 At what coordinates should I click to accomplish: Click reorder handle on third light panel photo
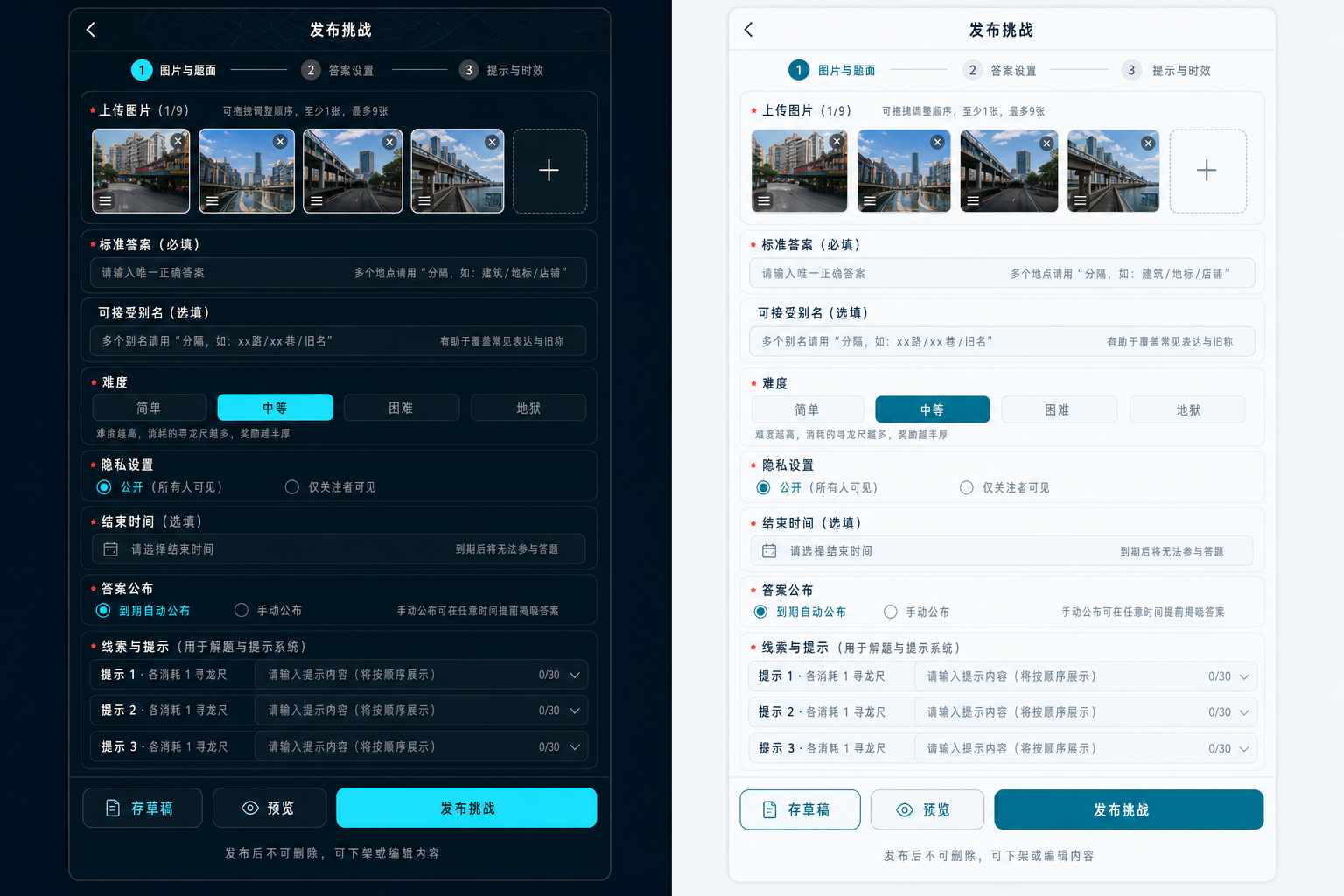[973, 200]
